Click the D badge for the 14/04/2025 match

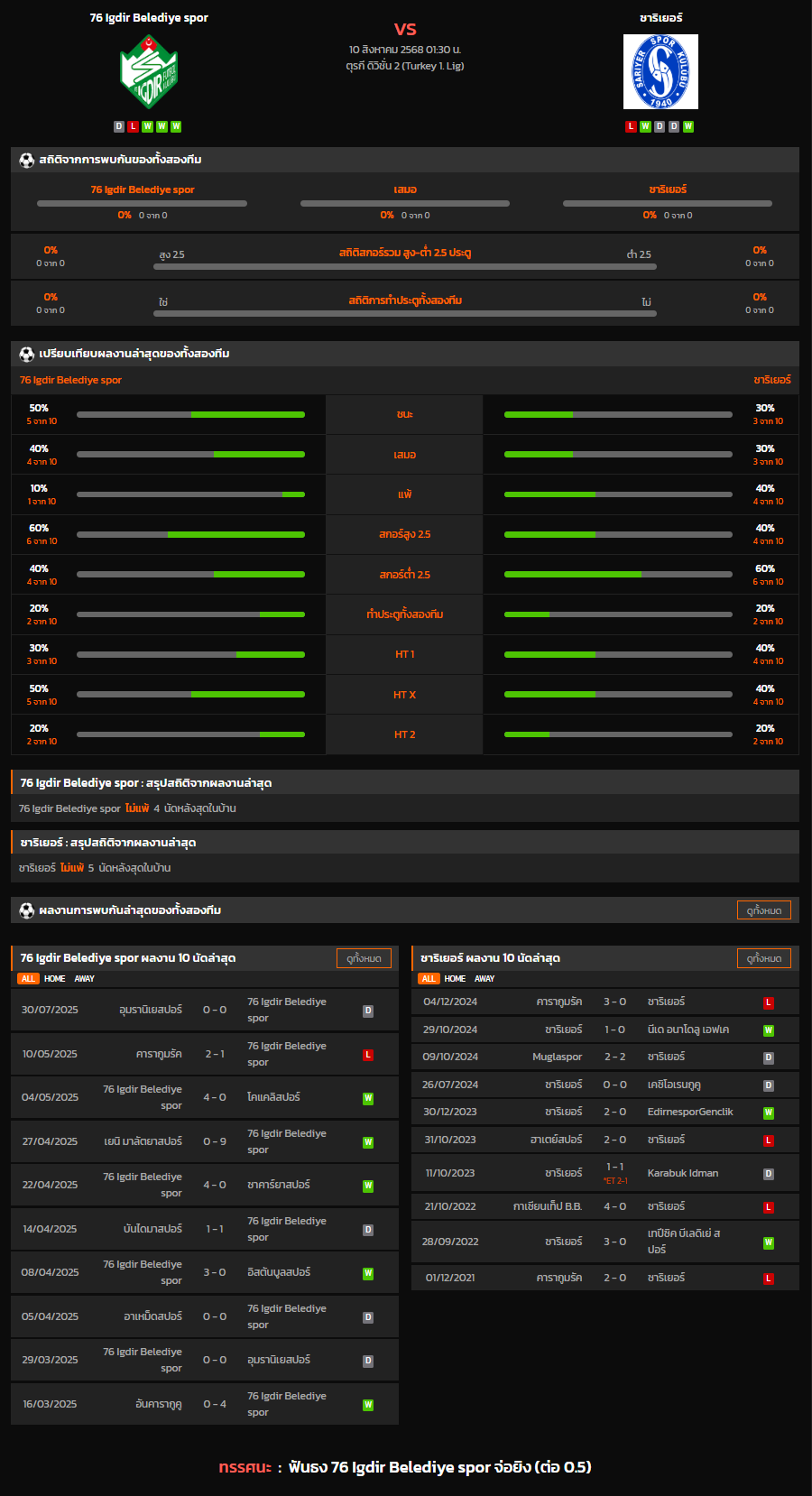click(x=368, y=1230)
